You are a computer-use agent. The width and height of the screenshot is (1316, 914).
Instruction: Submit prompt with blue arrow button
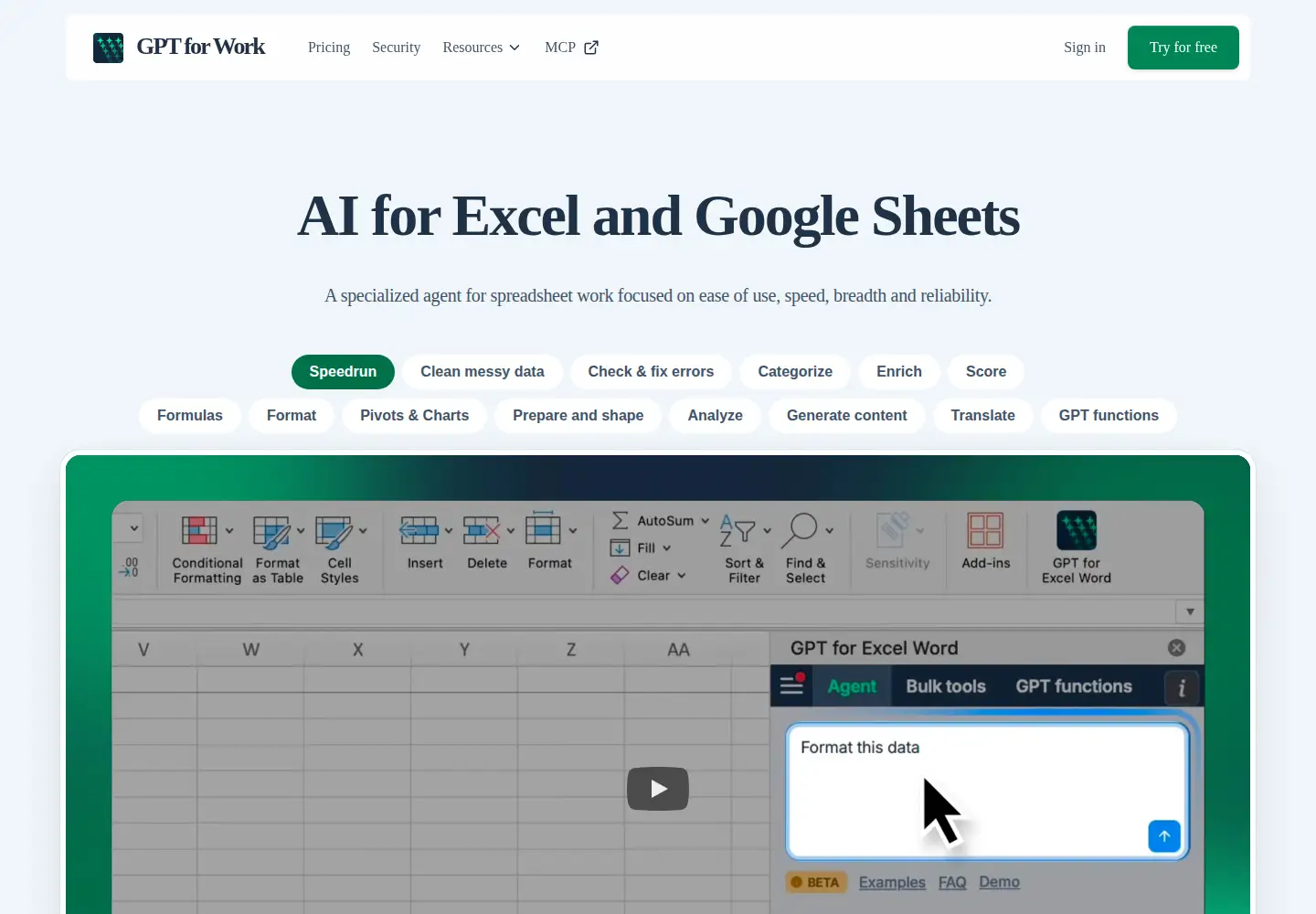click(x=1164, y=835)
